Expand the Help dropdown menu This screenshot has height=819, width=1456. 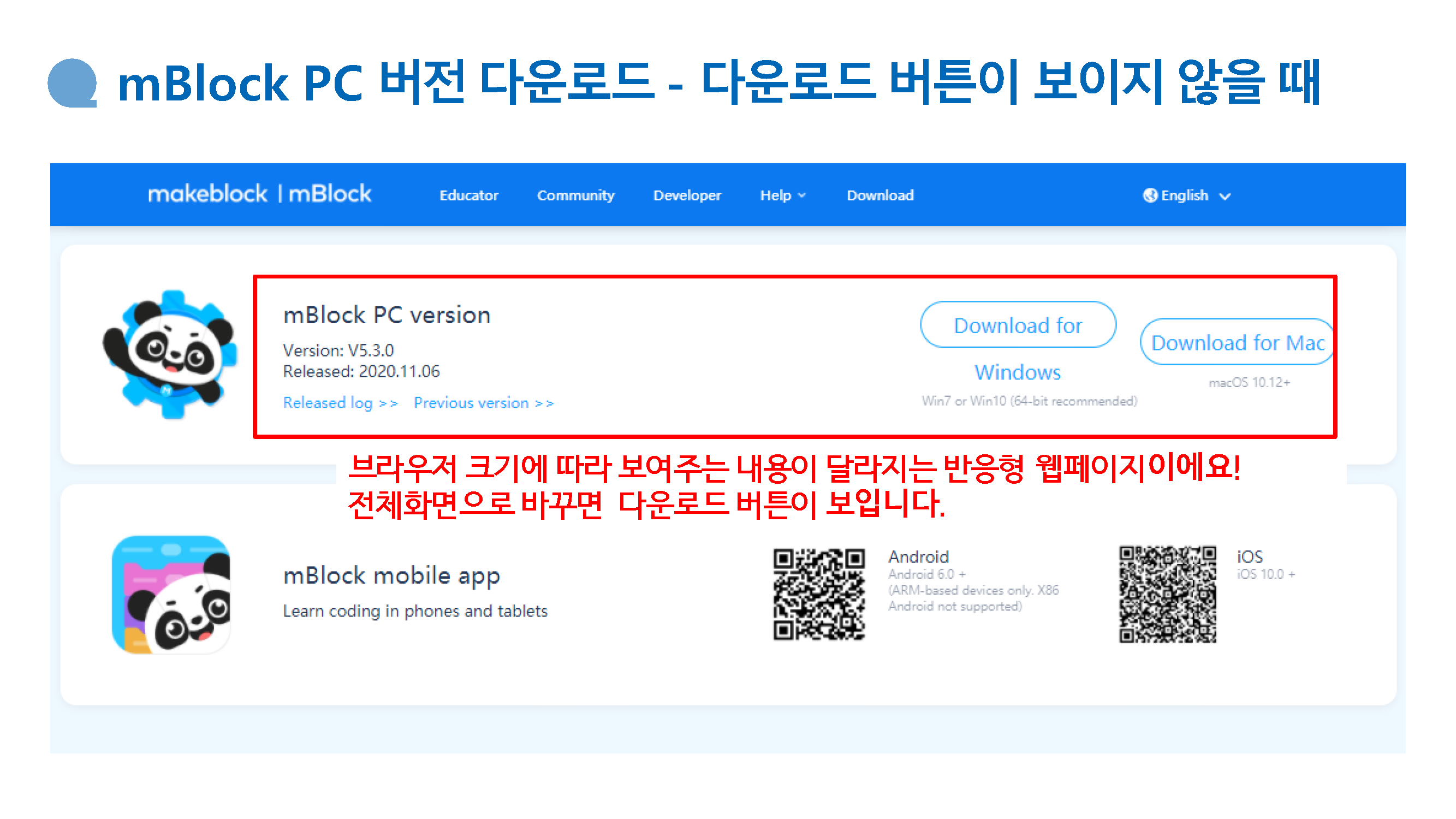pyautogui.click(x=782, y=195)
